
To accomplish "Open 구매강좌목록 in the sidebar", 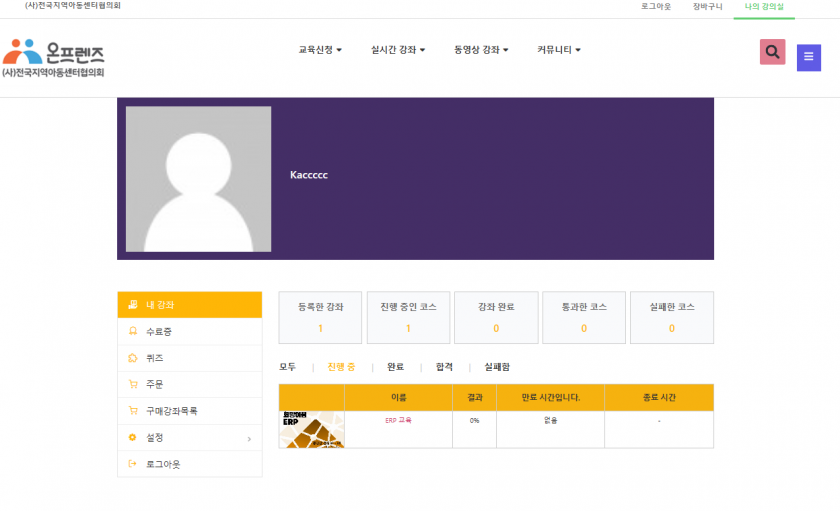I will (x=190, y=411).
